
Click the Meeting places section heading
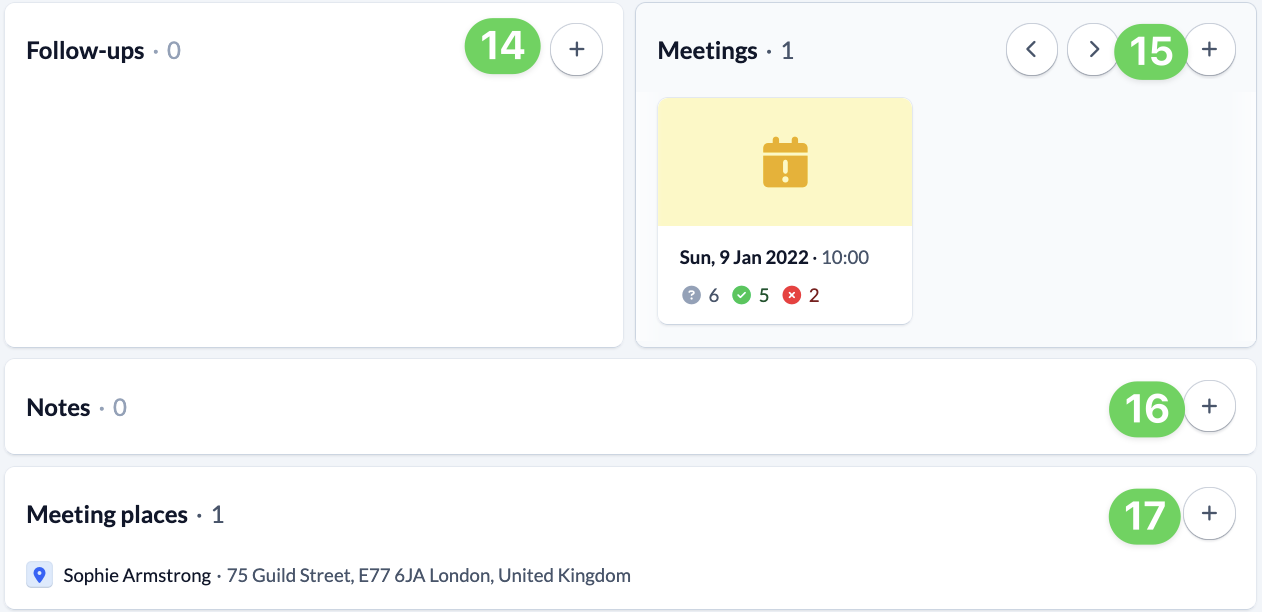click(x=107, y=515)
